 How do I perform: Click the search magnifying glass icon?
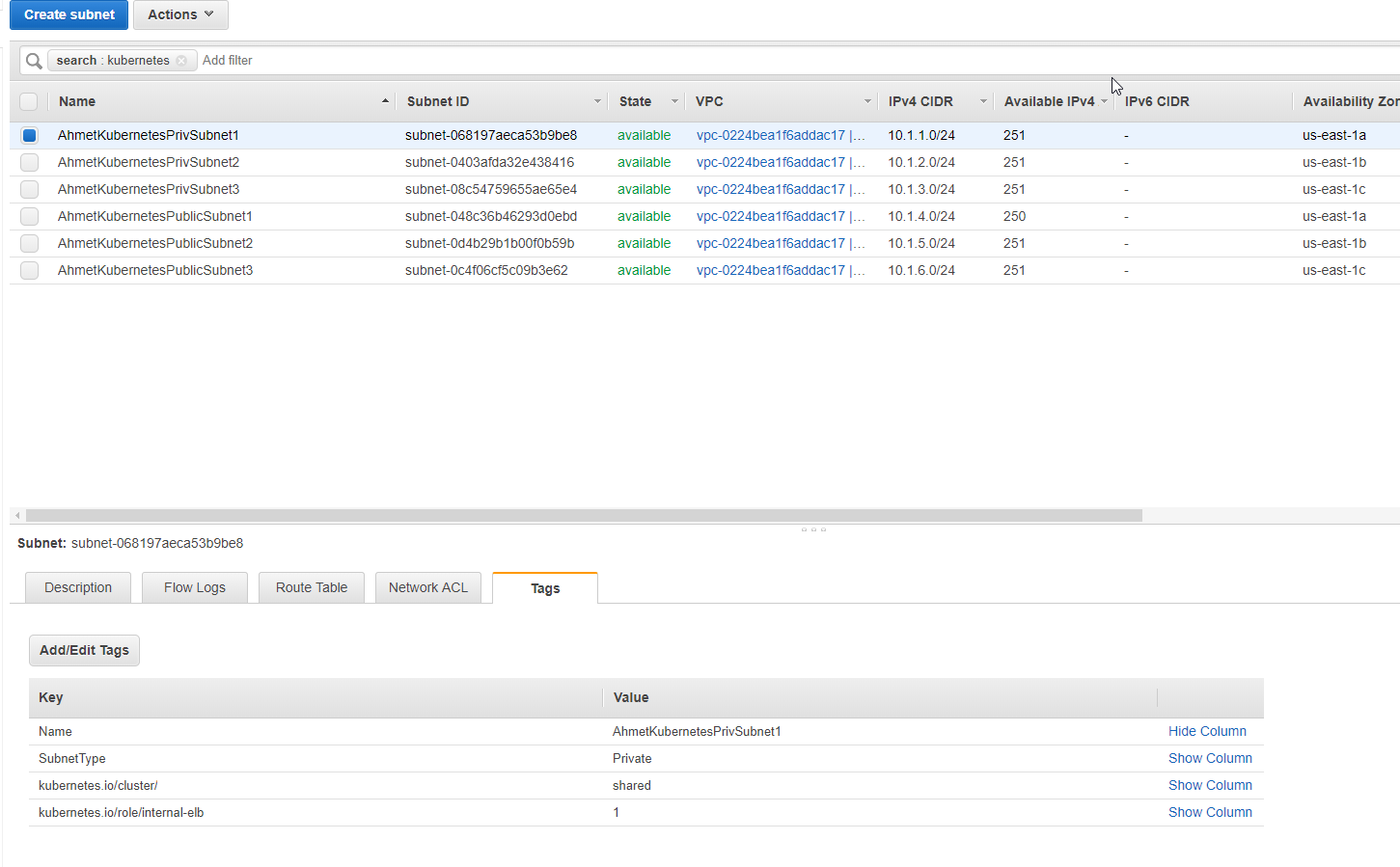(33, 60)
